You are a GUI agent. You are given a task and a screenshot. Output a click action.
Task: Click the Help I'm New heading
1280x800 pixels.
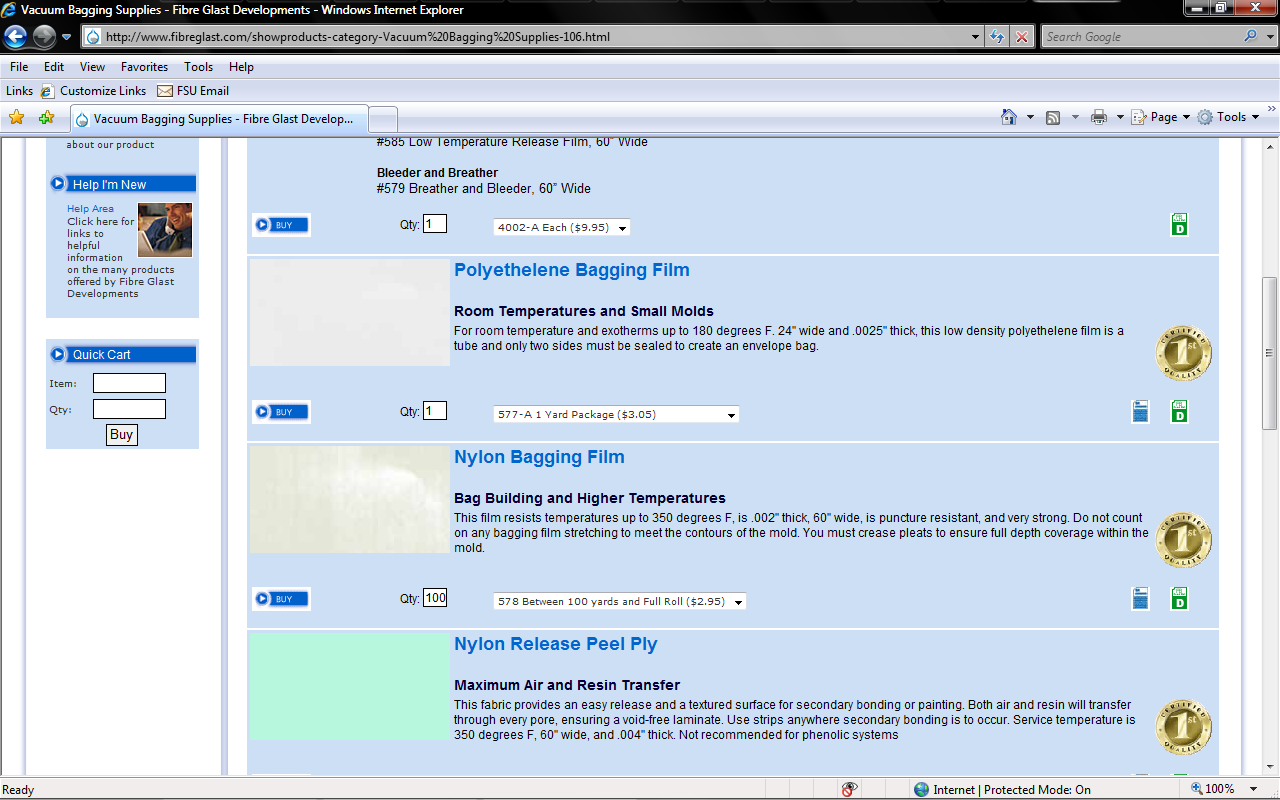coord(109,184)
